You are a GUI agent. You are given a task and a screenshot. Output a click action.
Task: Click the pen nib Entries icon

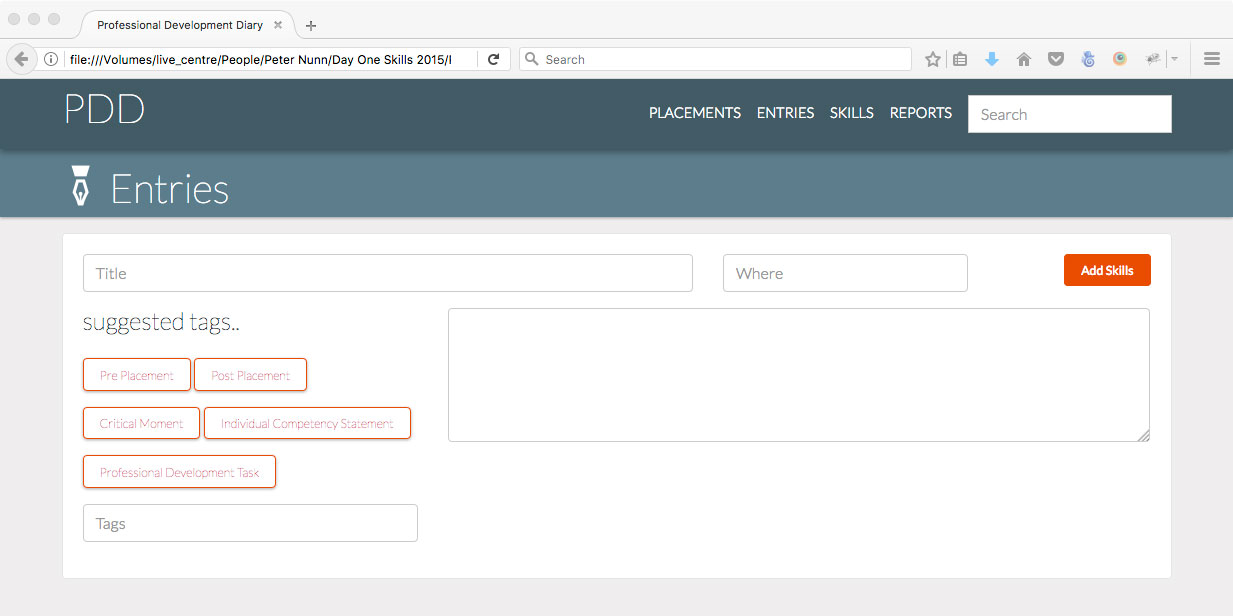click(x=81, y=185)
